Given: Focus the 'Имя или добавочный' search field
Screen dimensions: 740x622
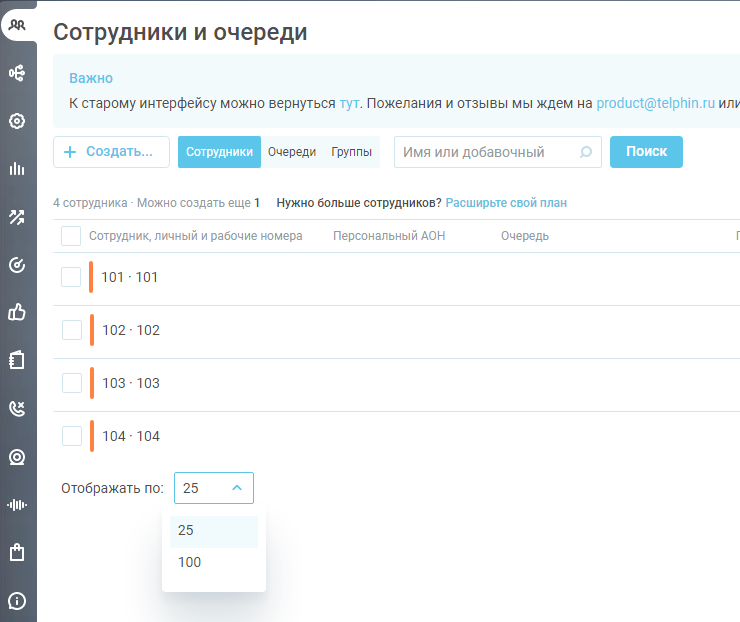Looking at the screenshot, I should pos(487,152).
